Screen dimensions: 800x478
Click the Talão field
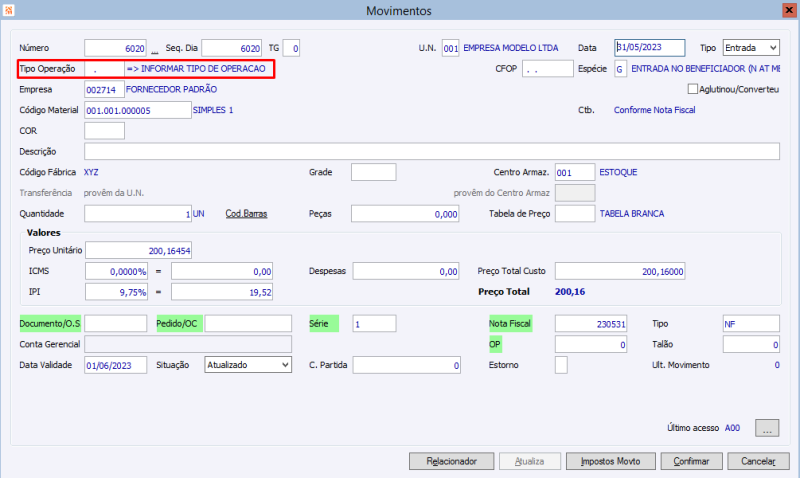[x=751, y=344]
